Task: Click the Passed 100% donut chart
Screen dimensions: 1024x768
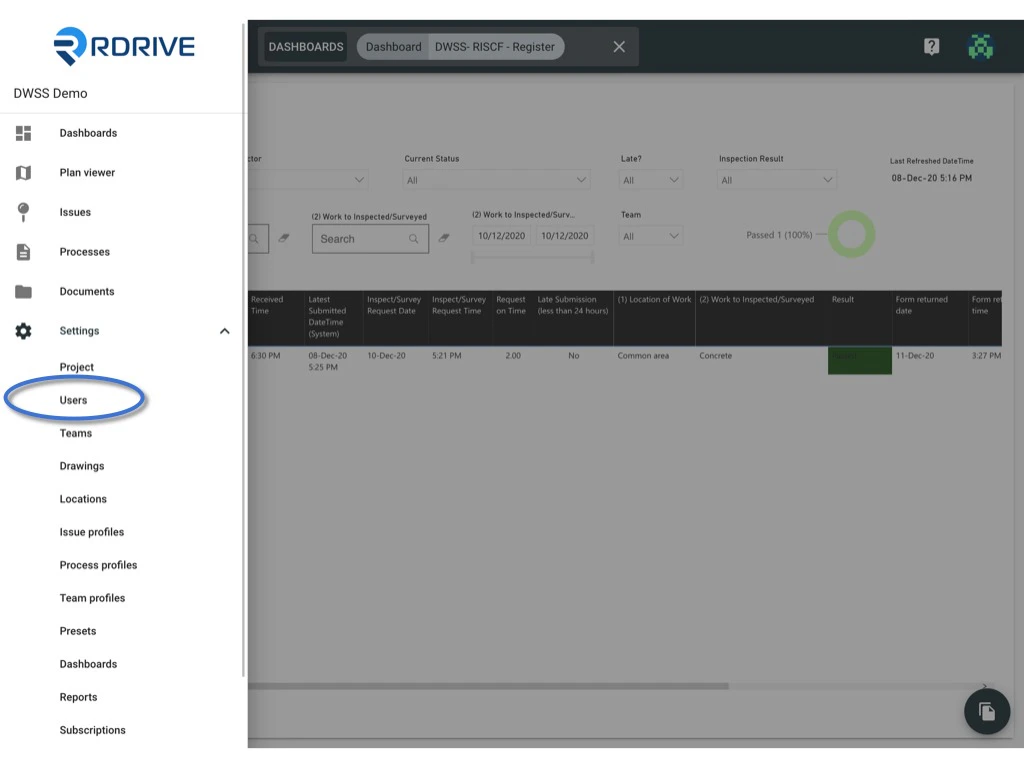Action: [x=851, y=233]
